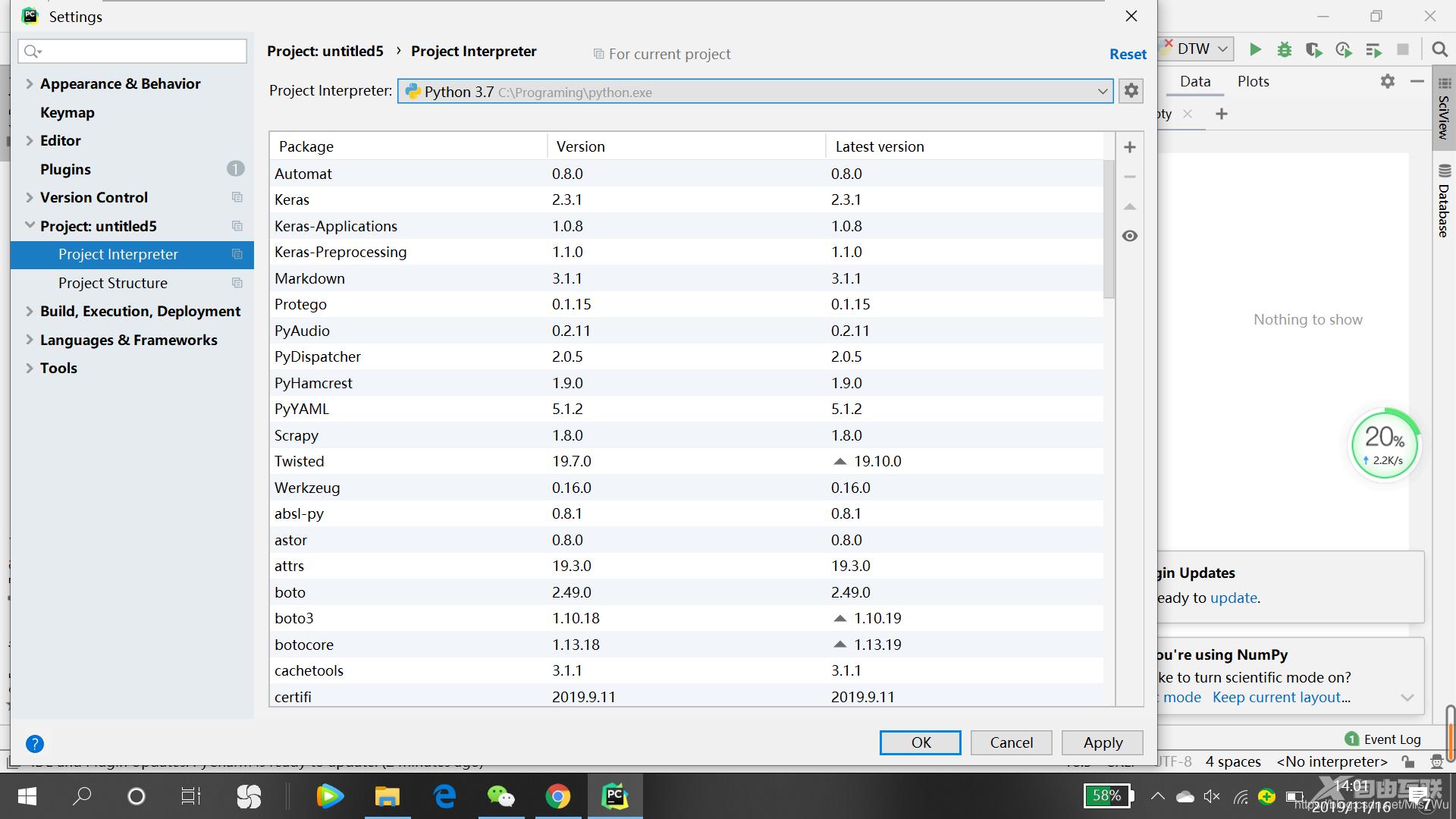The width and height of the screenshot is (1456, 819).
Task: Collapse Project: untitled5 node
Action: coord(30,226)
